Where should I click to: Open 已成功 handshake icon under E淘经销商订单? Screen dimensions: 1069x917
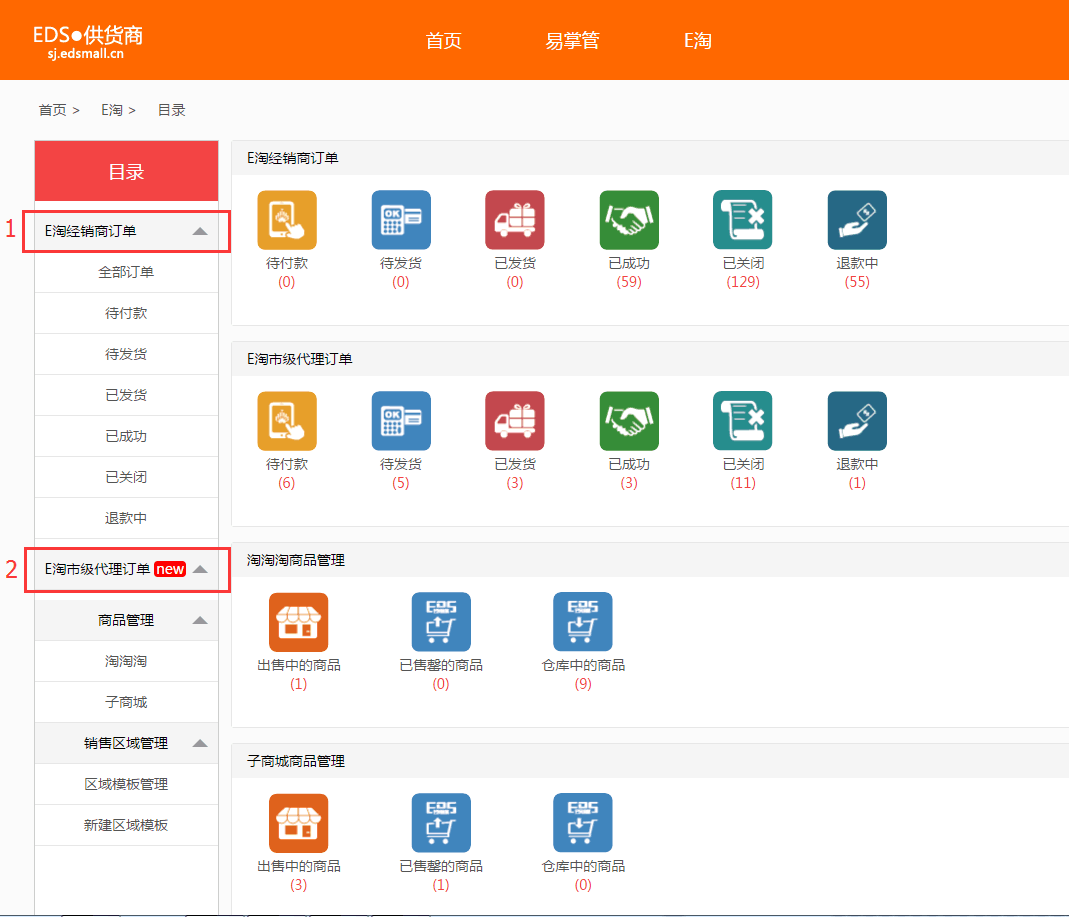click(629, 220)
